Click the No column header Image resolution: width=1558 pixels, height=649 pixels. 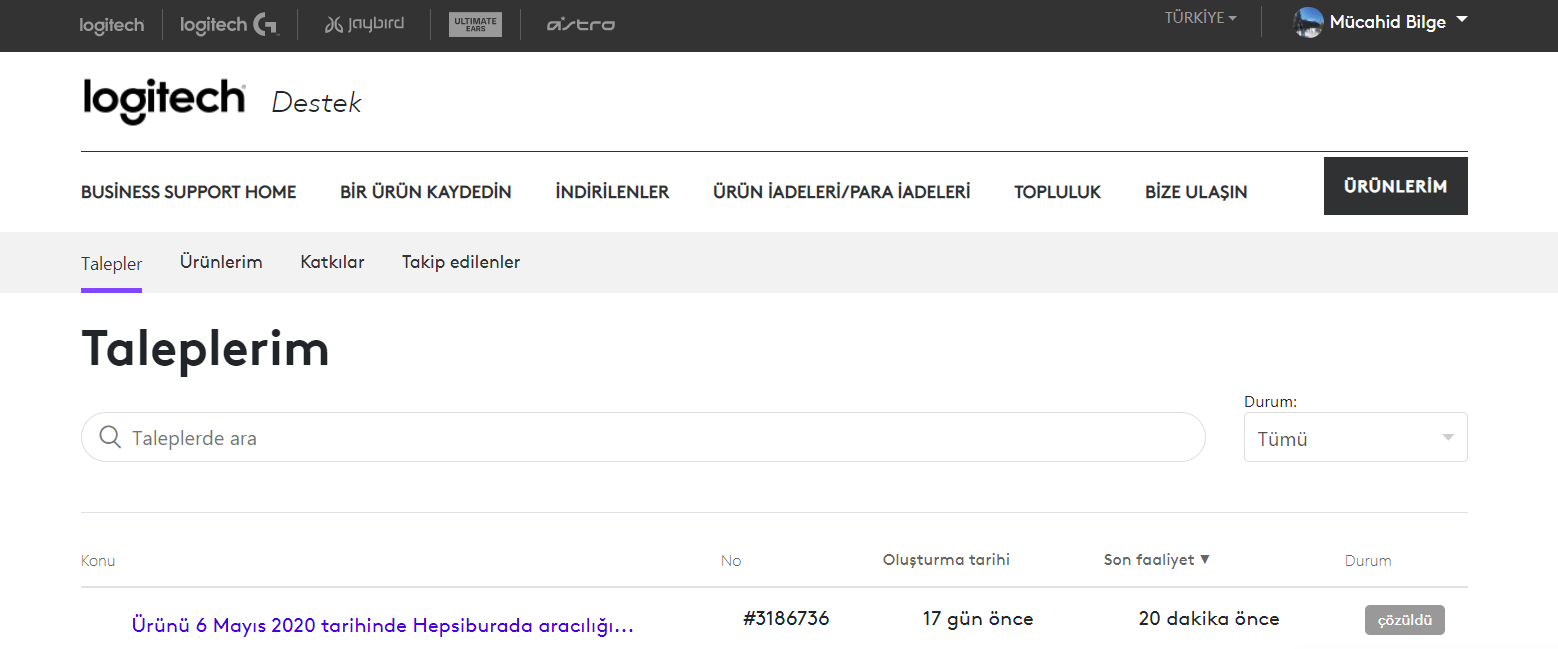coord(731,561)
